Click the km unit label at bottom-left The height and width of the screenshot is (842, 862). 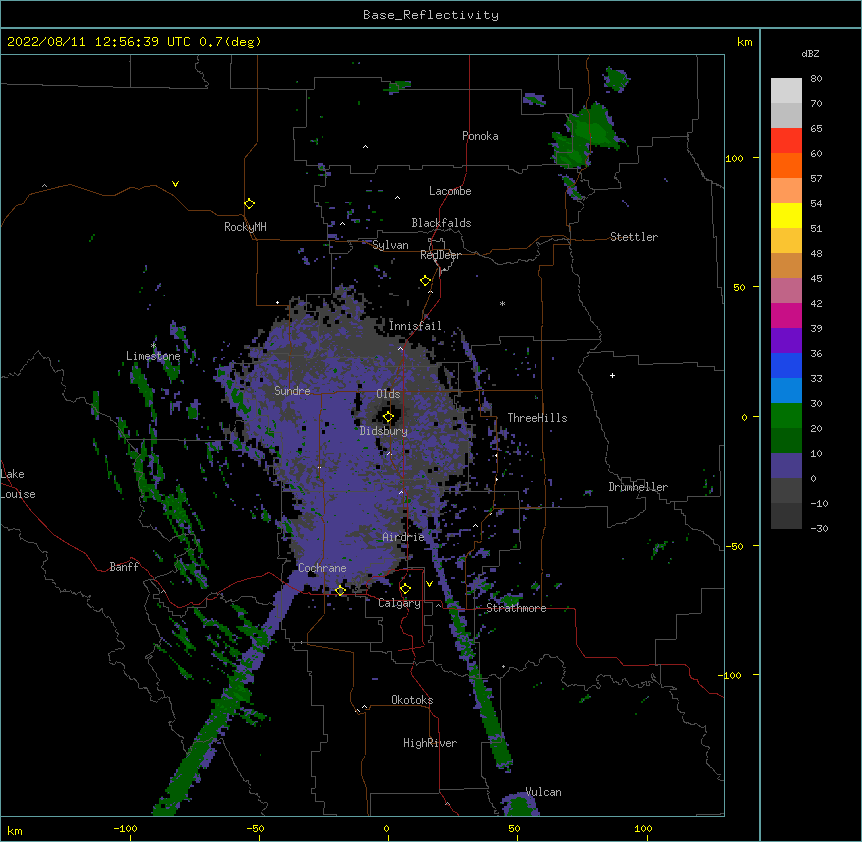(x=15, y=830)
